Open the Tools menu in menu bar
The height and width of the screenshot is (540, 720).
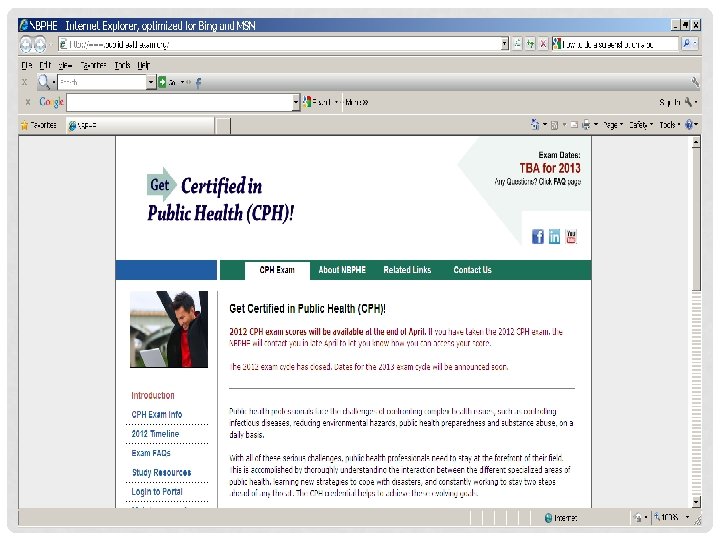[x=122, y=65]
